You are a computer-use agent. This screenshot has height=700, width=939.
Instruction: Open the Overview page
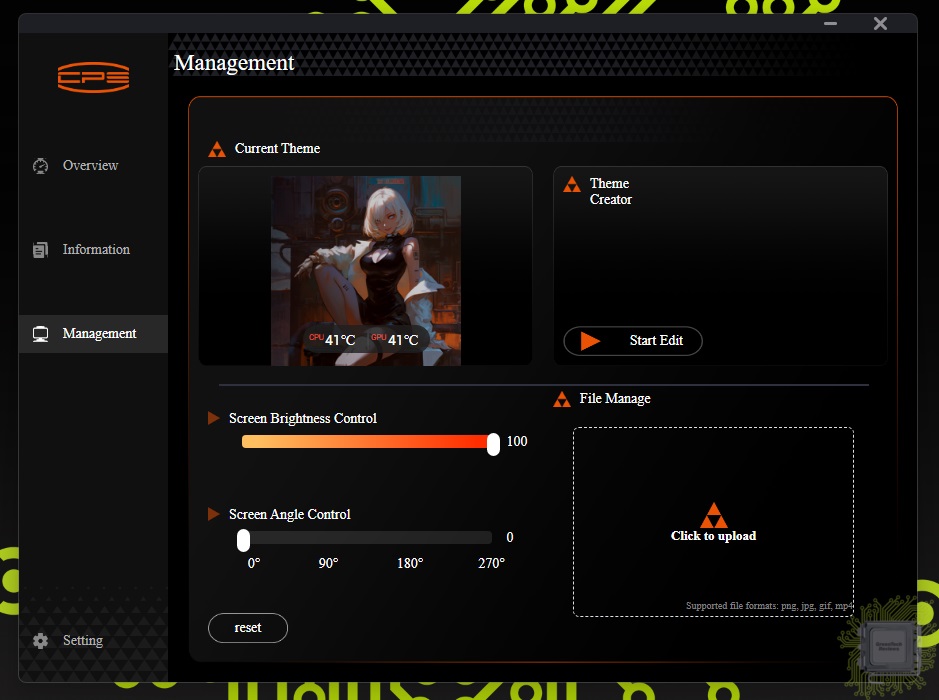(93, 166)
